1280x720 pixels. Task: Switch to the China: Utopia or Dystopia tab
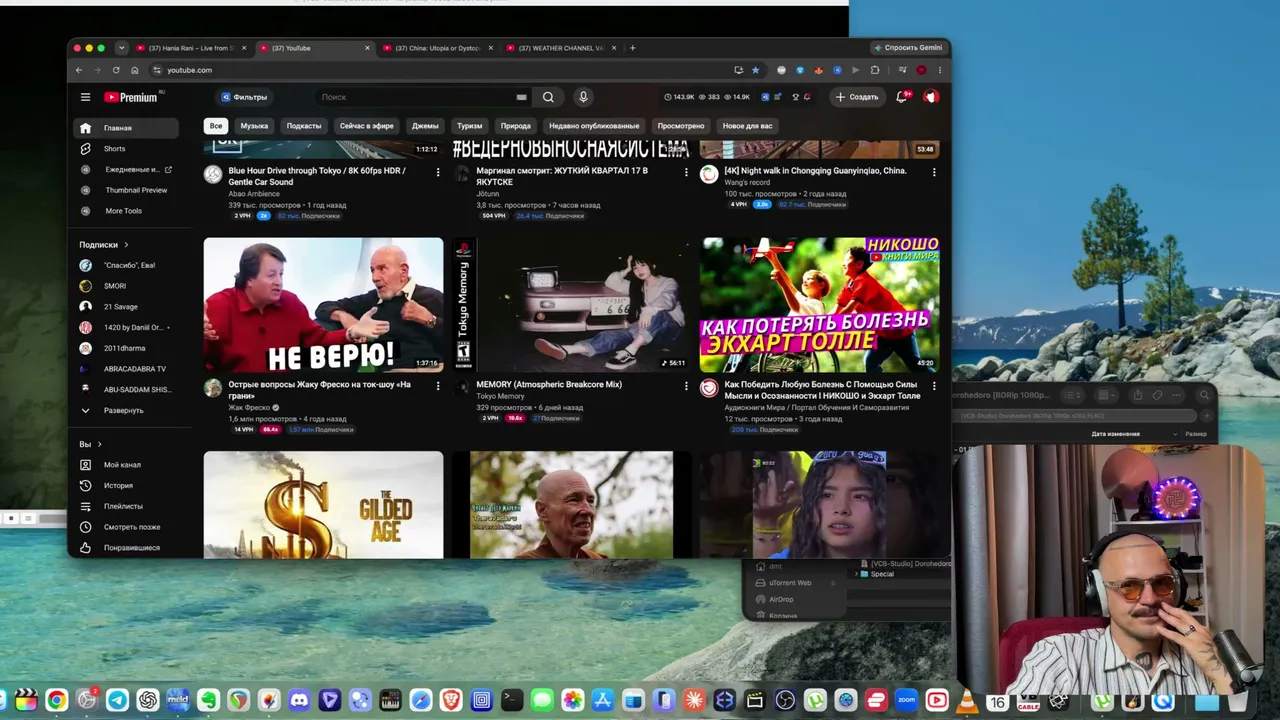[436, 48]
